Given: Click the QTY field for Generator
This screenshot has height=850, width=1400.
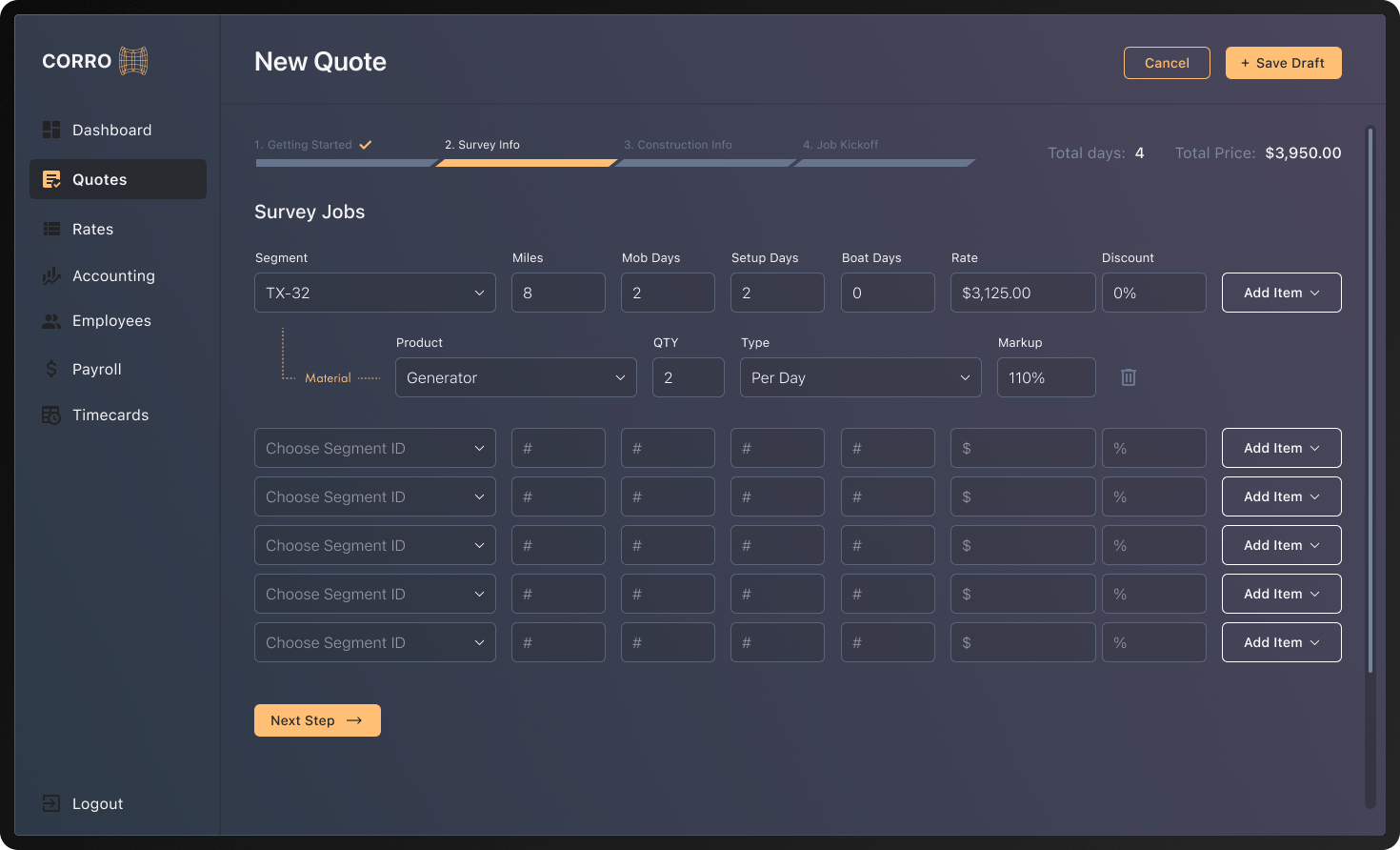Looking at the screenshot, I should pyautogui.click(x=689, y=377).
